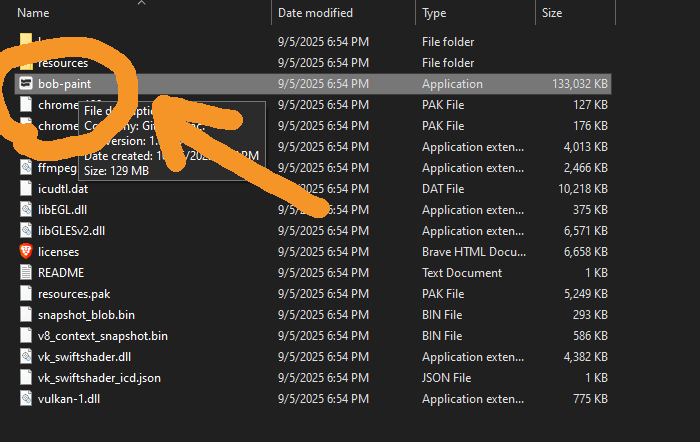Click the 6,658 KB size cell

click(x=585, y=252)
